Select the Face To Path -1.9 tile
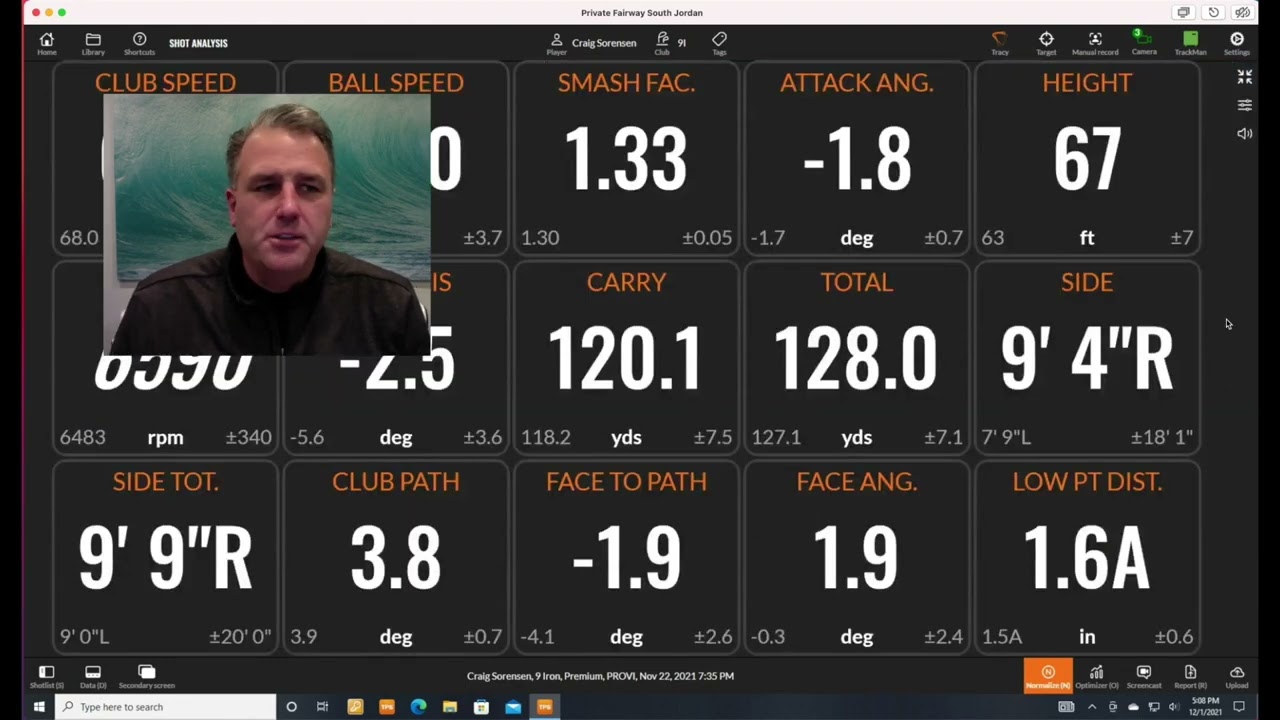1280x720 pixels. click(x=626, y=556)
